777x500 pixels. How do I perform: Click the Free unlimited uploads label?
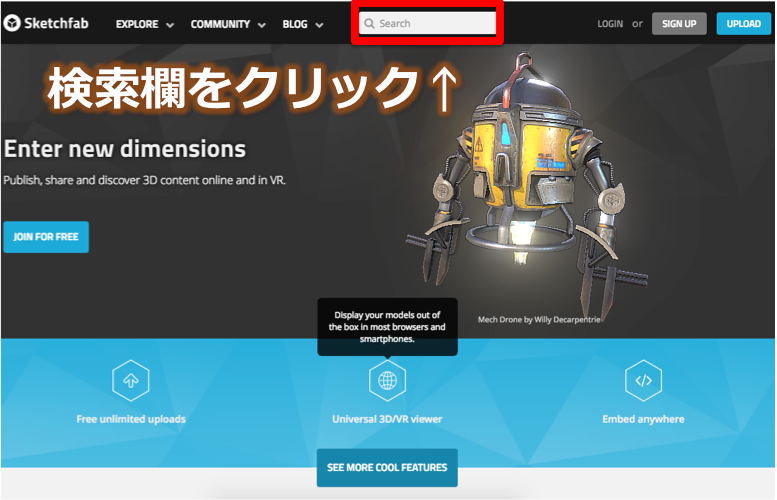pos(131,419)
